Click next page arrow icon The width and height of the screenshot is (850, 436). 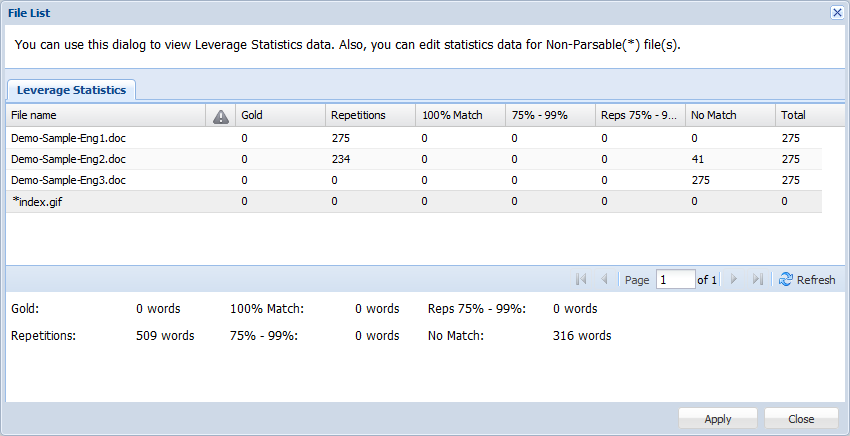[x=735, y=280]
